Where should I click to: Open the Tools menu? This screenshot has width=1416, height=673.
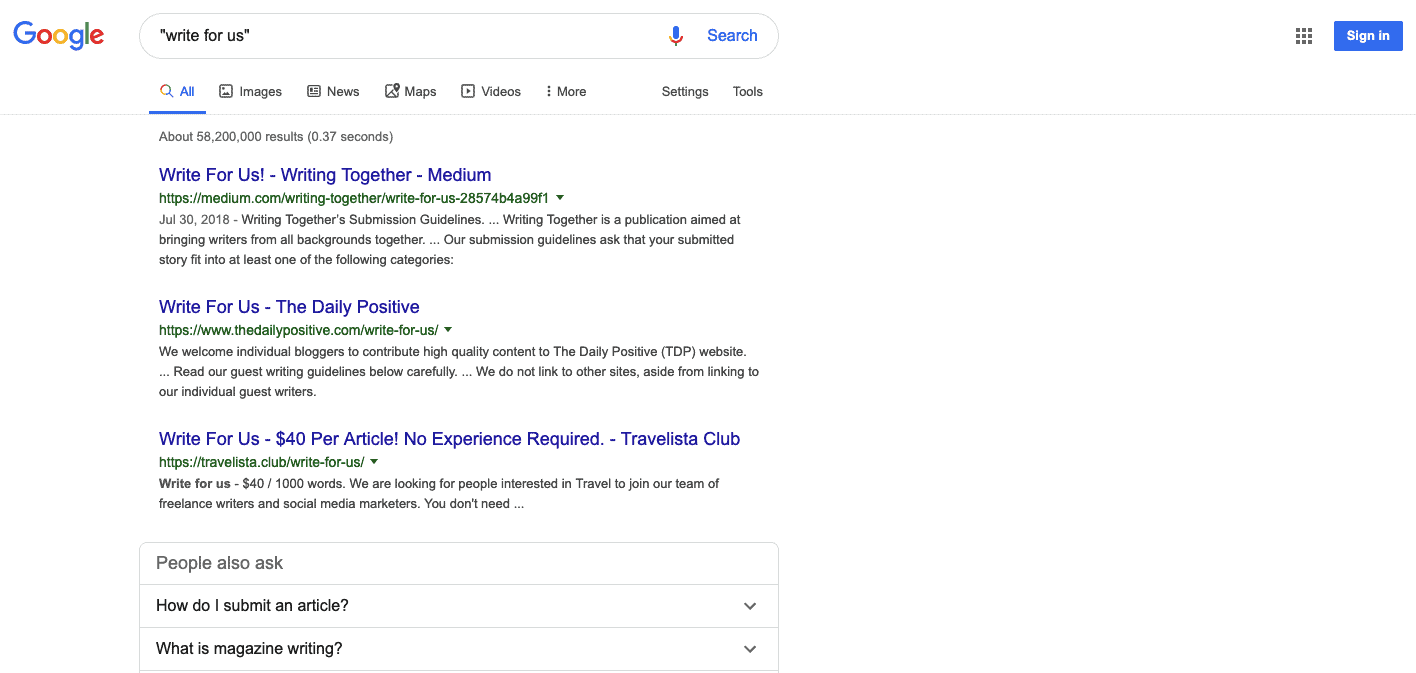pyautogui.click(x=747, y=91)
